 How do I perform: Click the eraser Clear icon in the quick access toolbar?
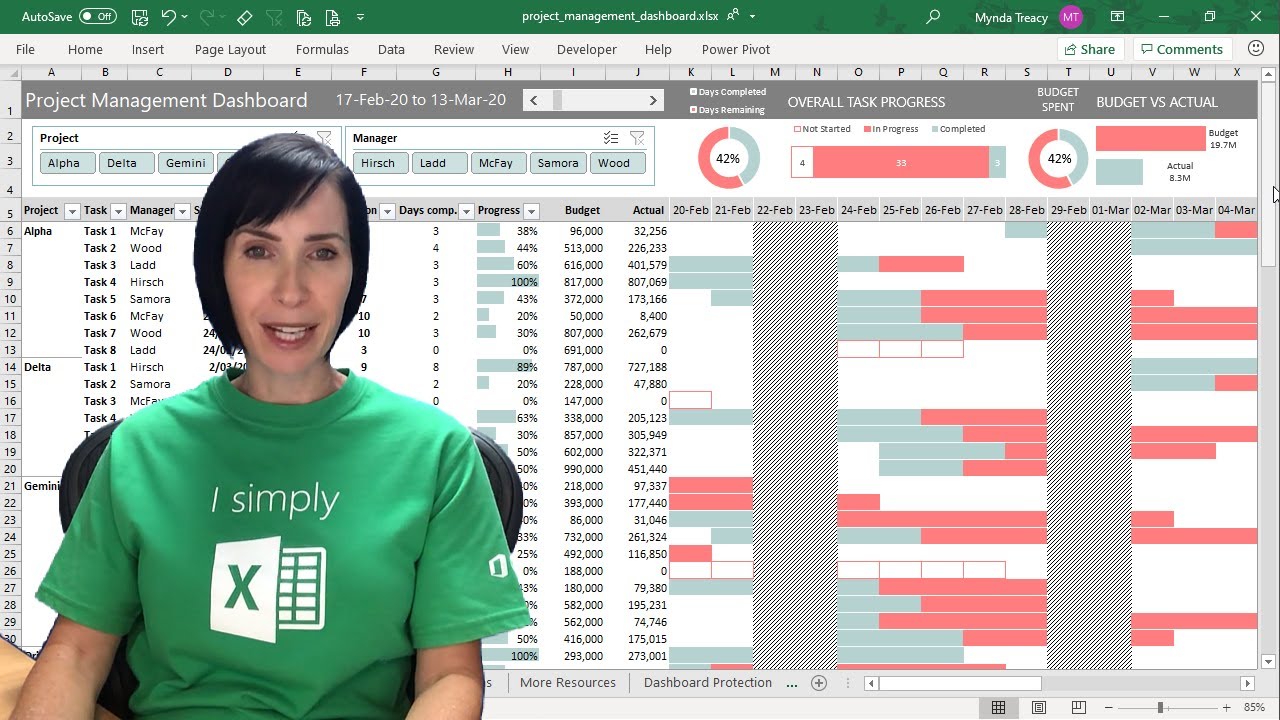click(x=245, y=17)
